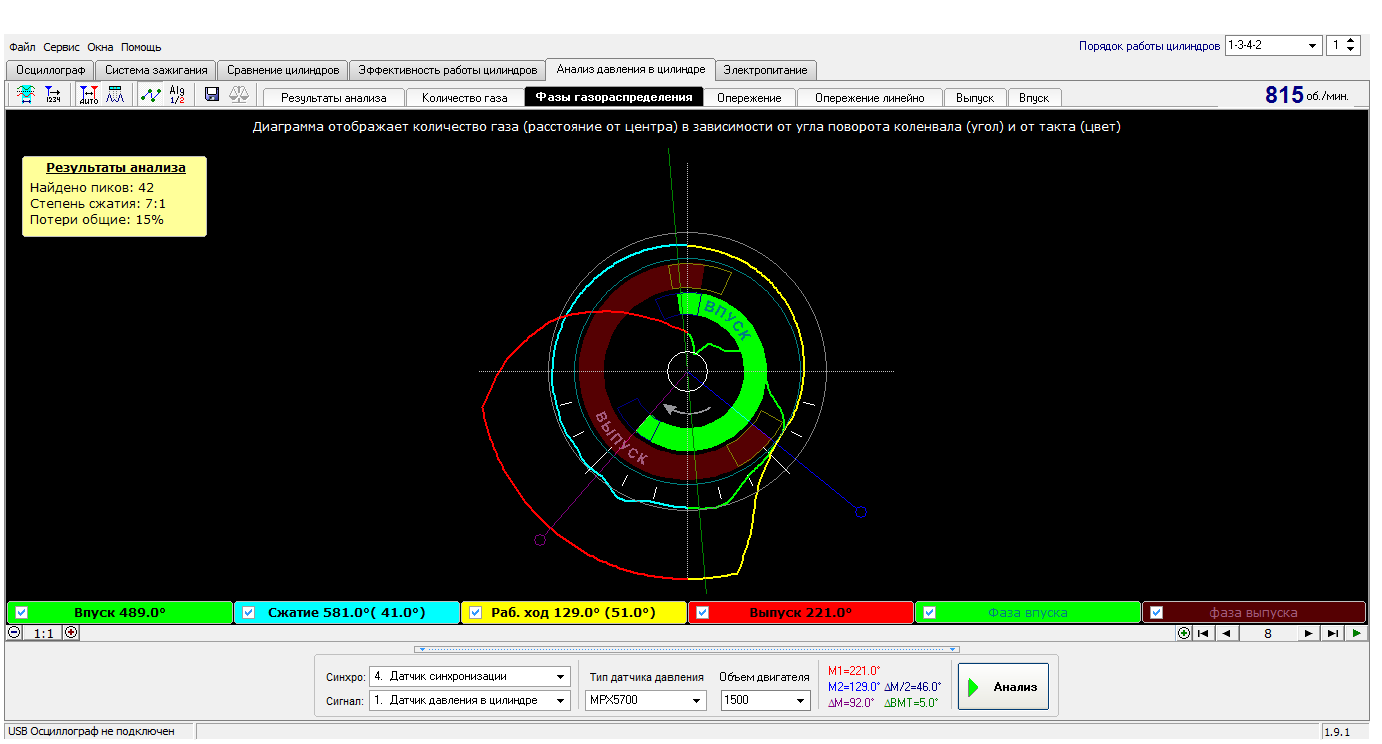Screen dimensions: 1382x744
Task: Open the Синхро source dropdown
Action: [x=470, y=676]
